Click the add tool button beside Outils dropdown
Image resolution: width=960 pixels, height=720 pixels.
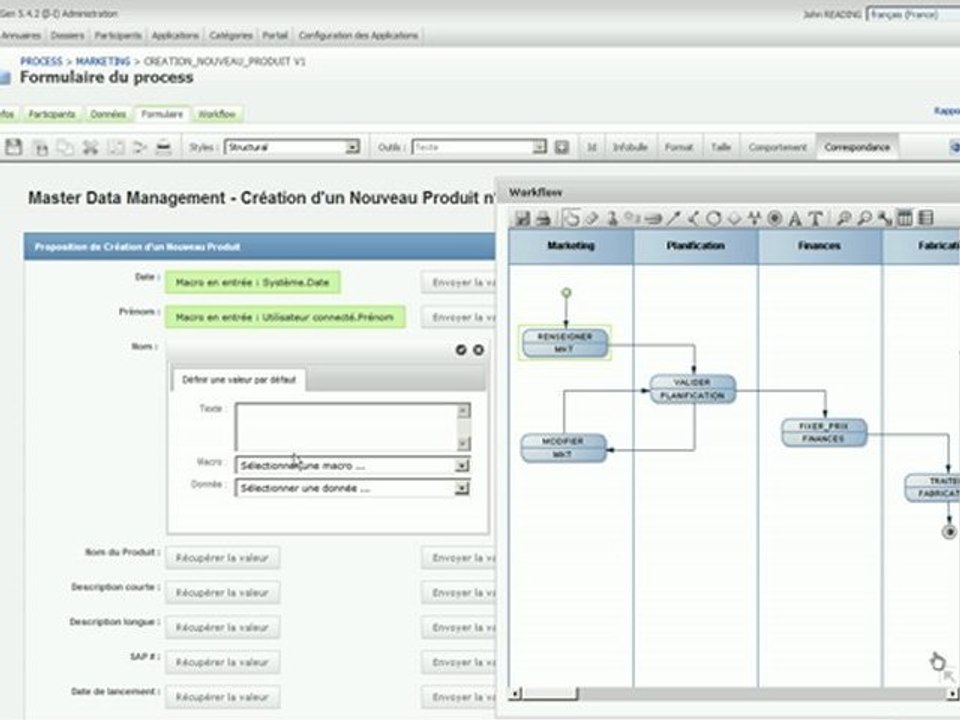pos(561,147)
